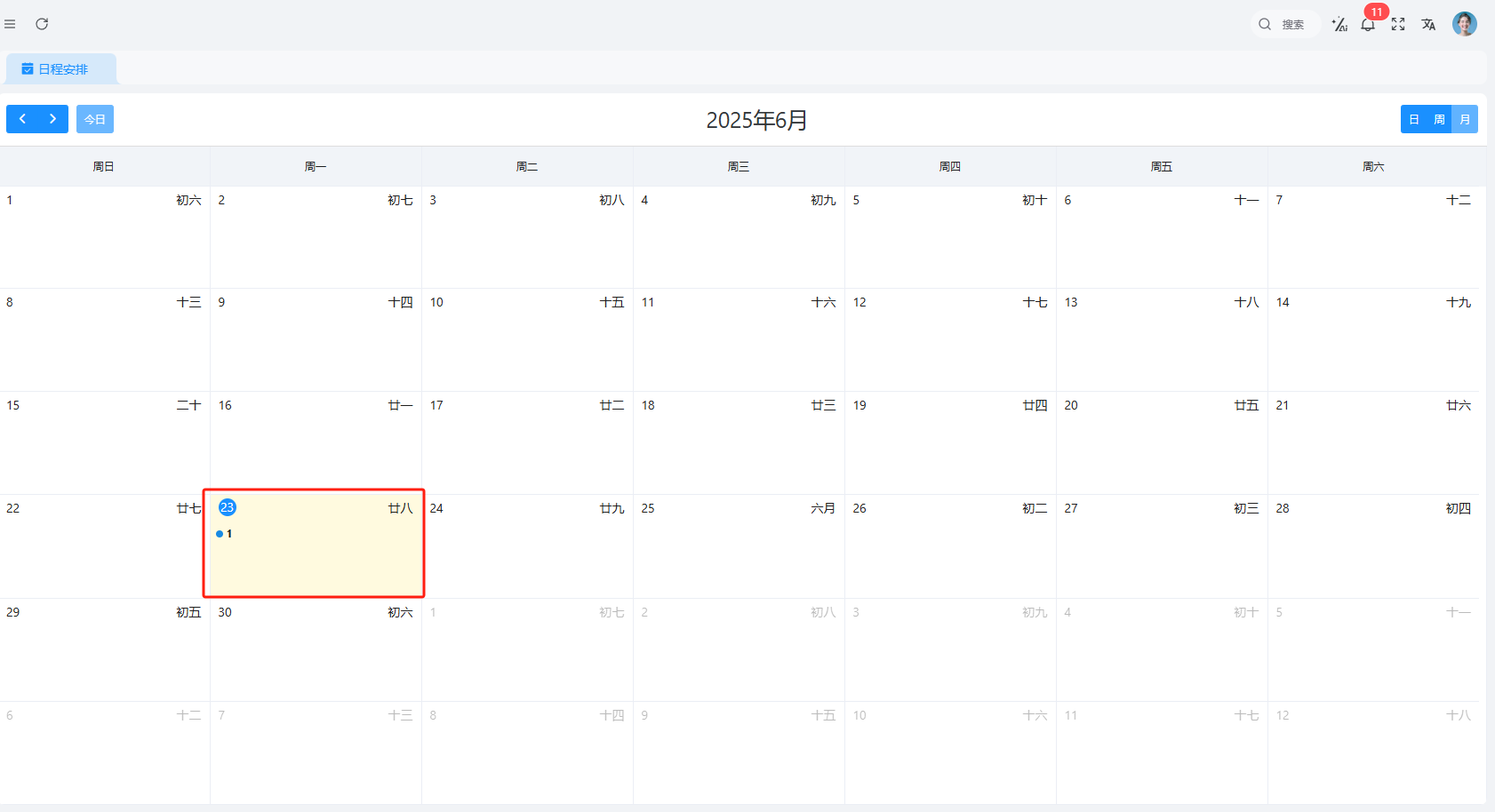Click the 周四 column header
Viewport: 1495px width, 812px height.
point(950,166)
